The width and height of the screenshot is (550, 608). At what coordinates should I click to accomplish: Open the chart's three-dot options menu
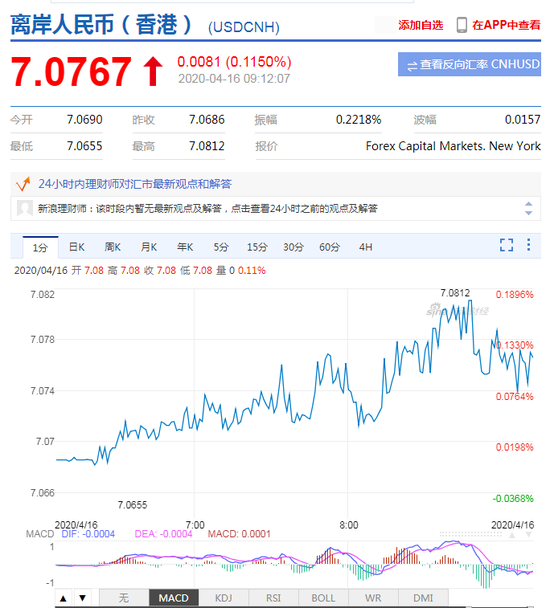[x=528, y=245]
